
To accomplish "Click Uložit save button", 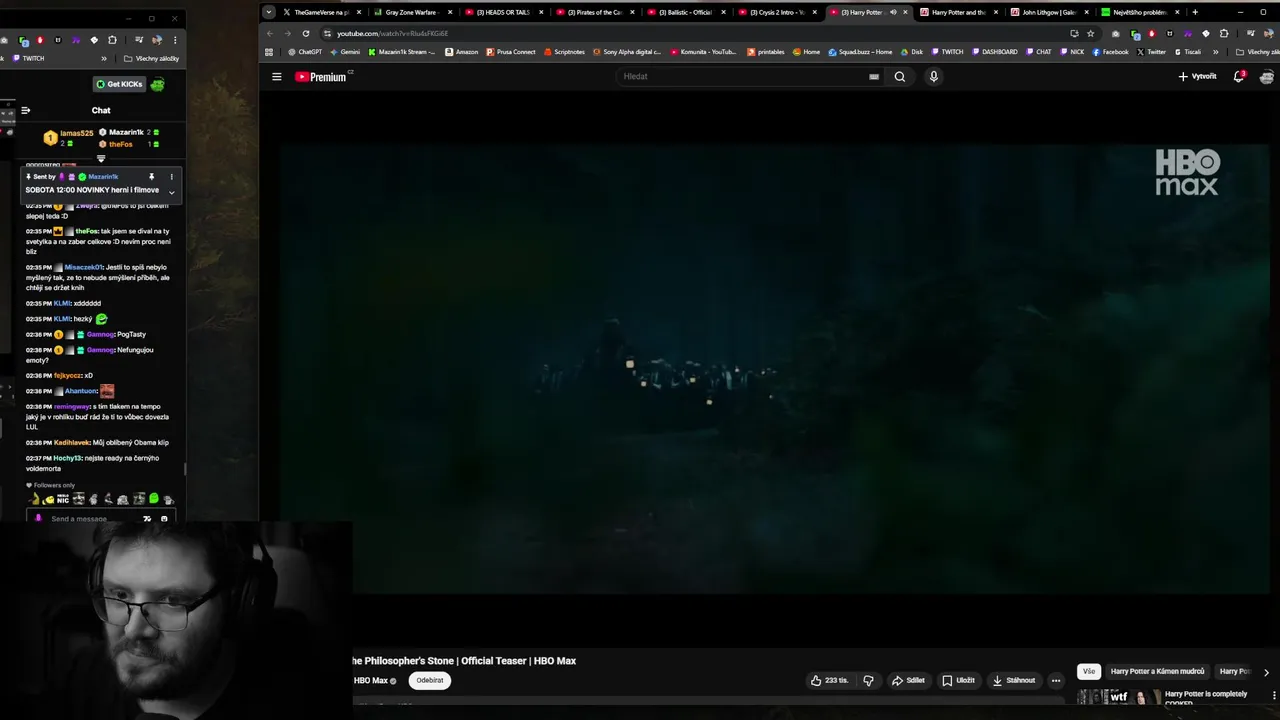I will 958,680.
